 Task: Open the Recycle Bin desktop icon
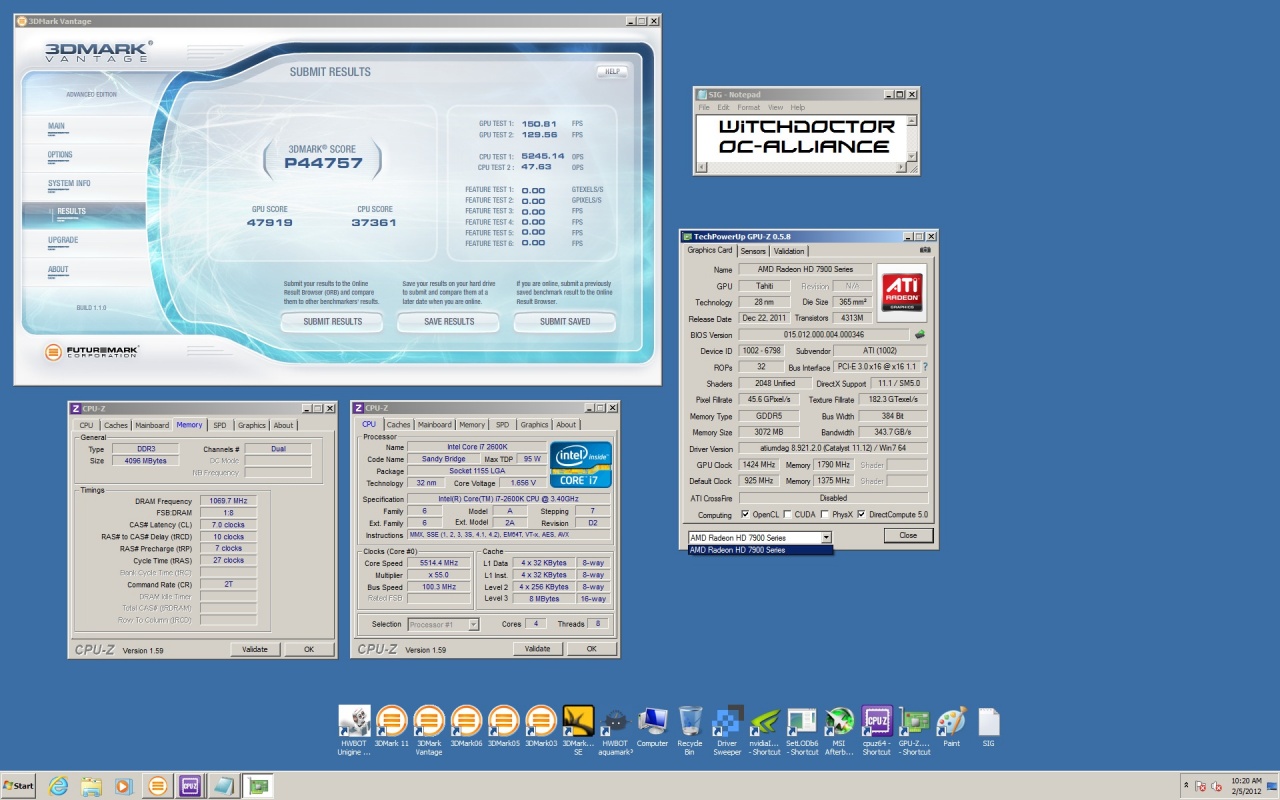coord(690,722)
